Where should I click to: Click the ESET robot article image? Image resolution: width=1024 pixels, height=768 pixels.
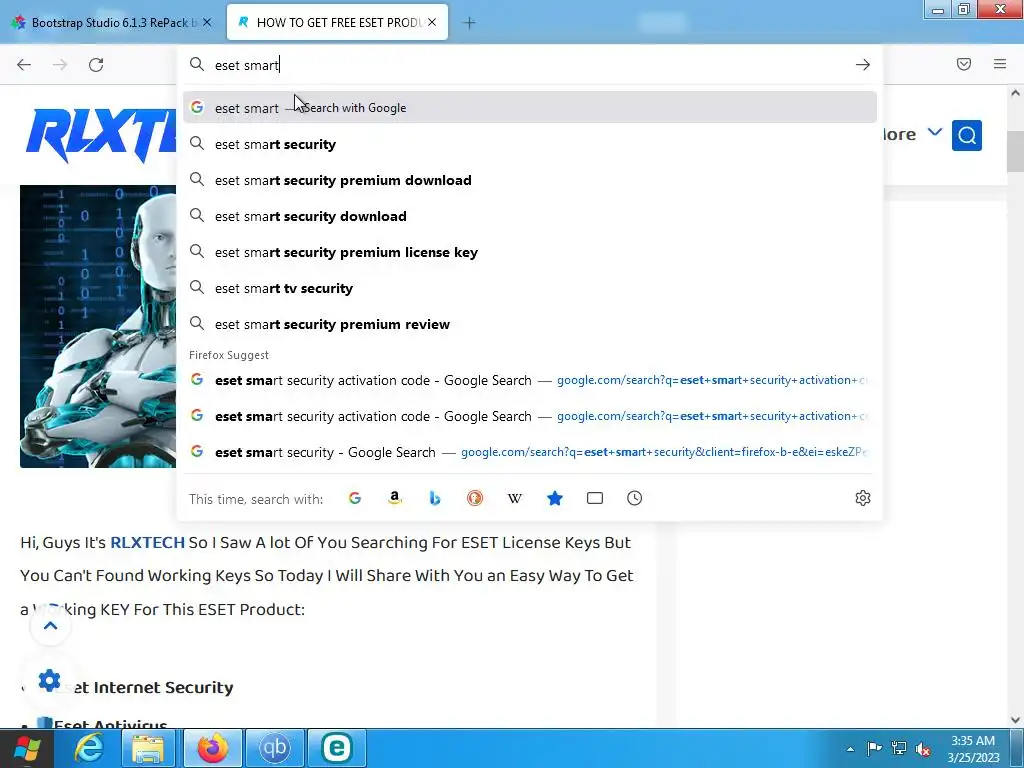(x=98, y=327)
